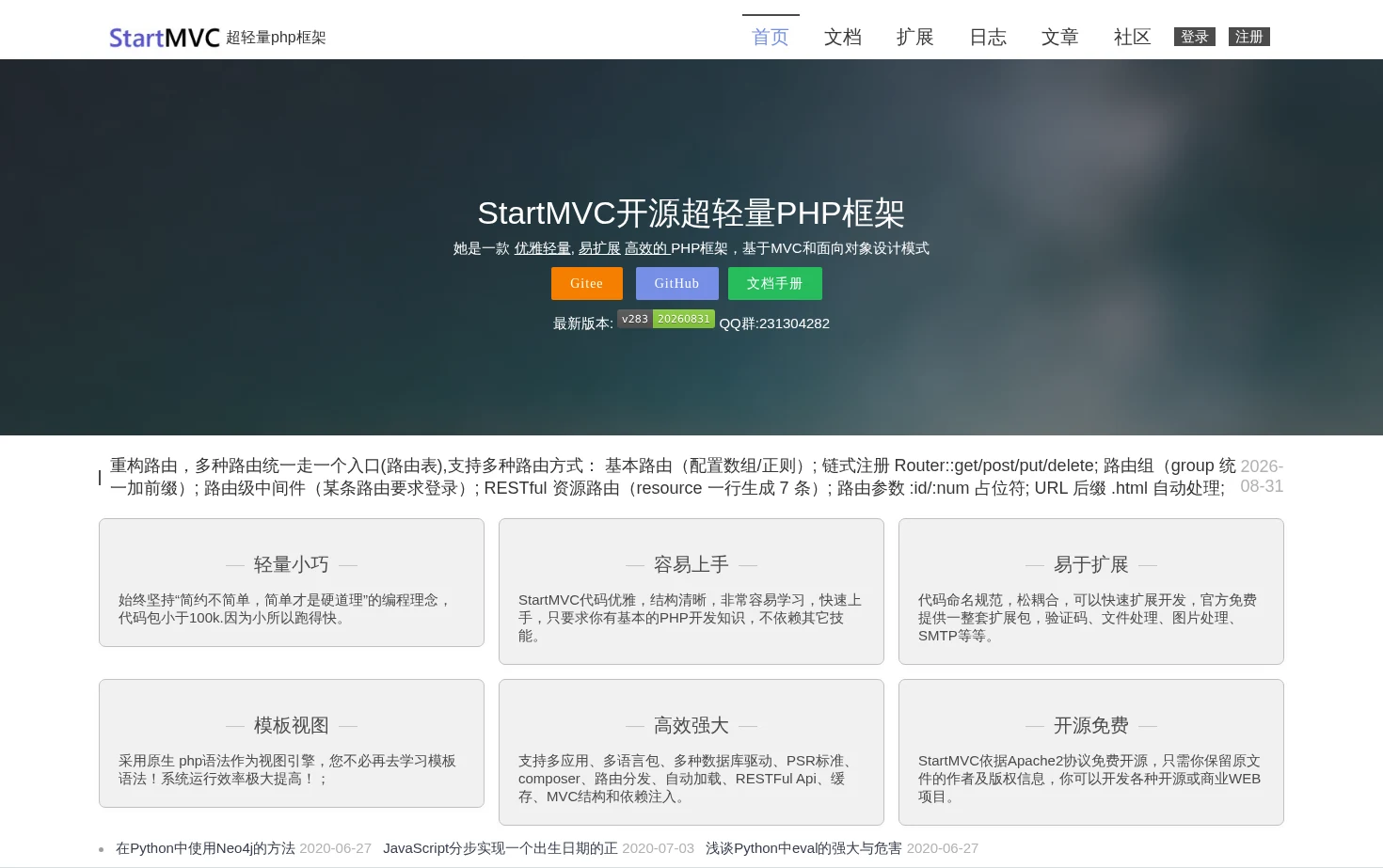Open the green 文档手册 button
This screenshot has width=1383, height=868.
tap(775, 283)
